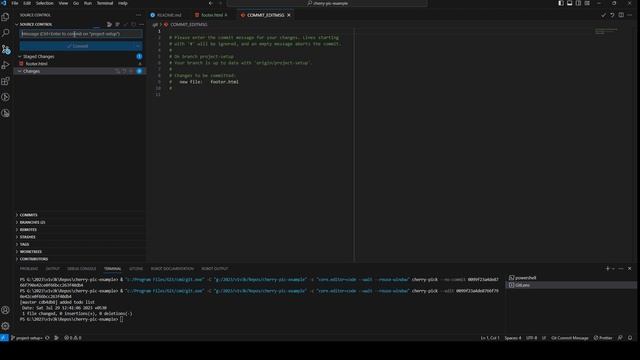Switch to the footer.html tab

211,15
